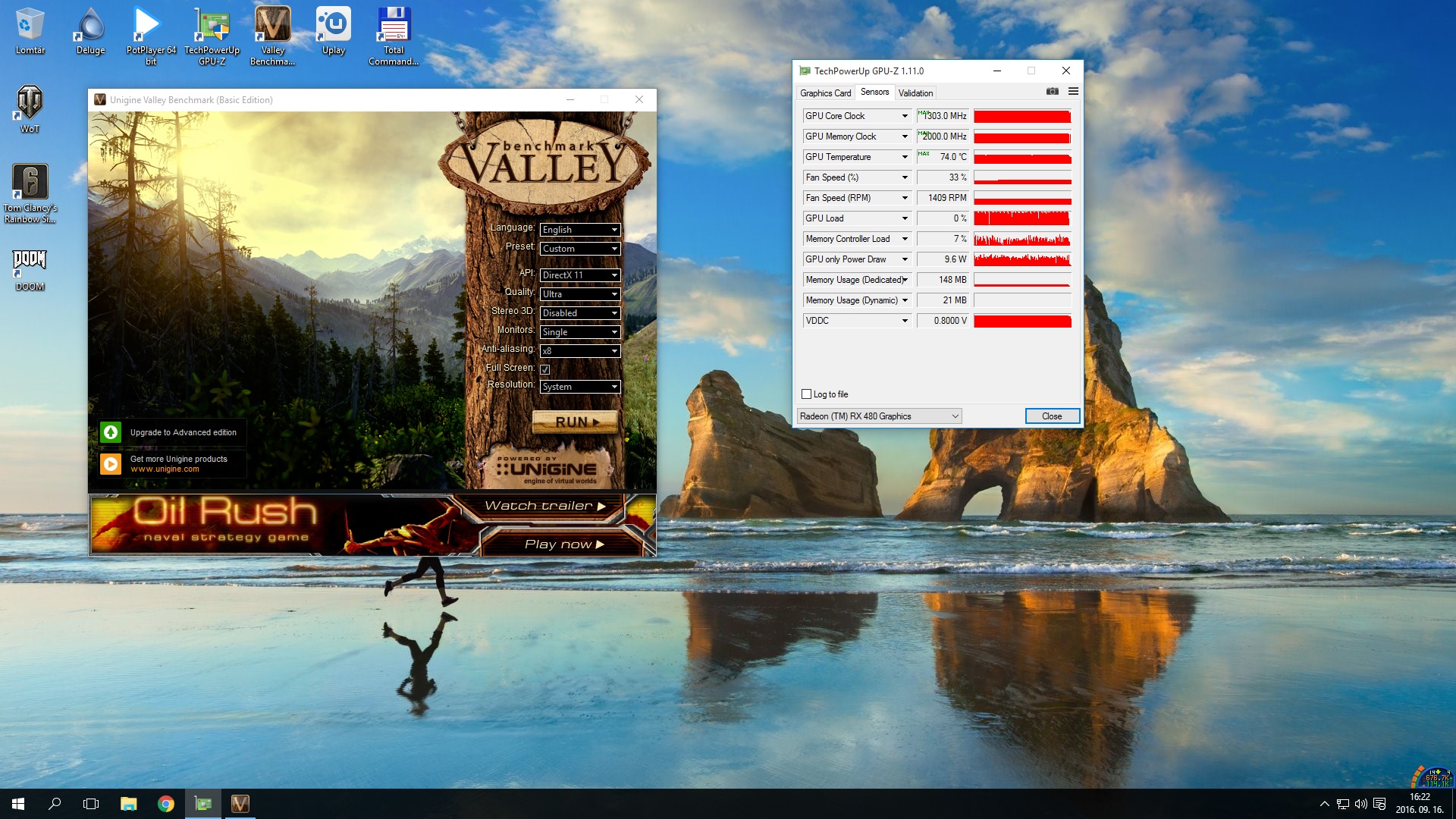Show hidden system tray icons

tap(1324, 804)
